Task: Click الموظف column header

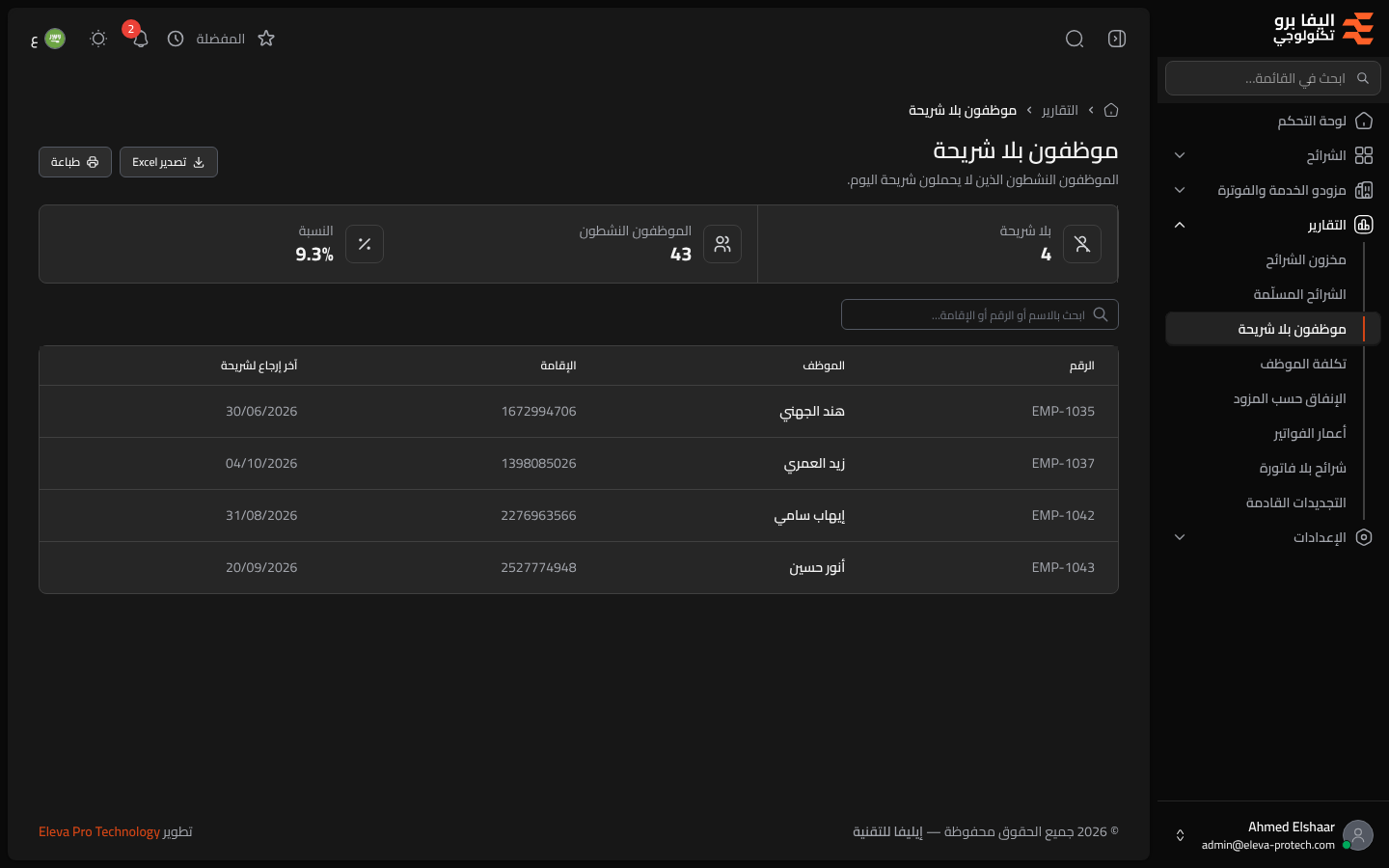Action: [824, 366]
